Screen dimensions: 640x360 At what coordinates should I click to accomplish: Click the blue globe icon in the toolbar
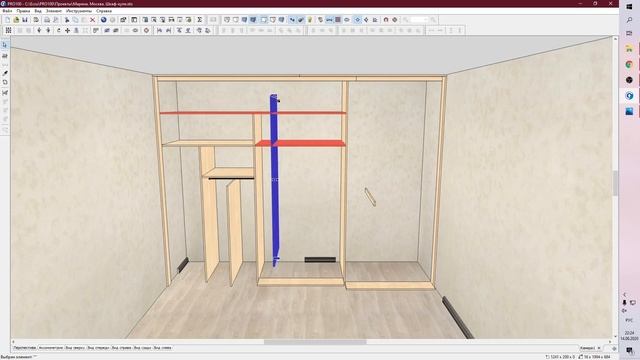[104, 20]
